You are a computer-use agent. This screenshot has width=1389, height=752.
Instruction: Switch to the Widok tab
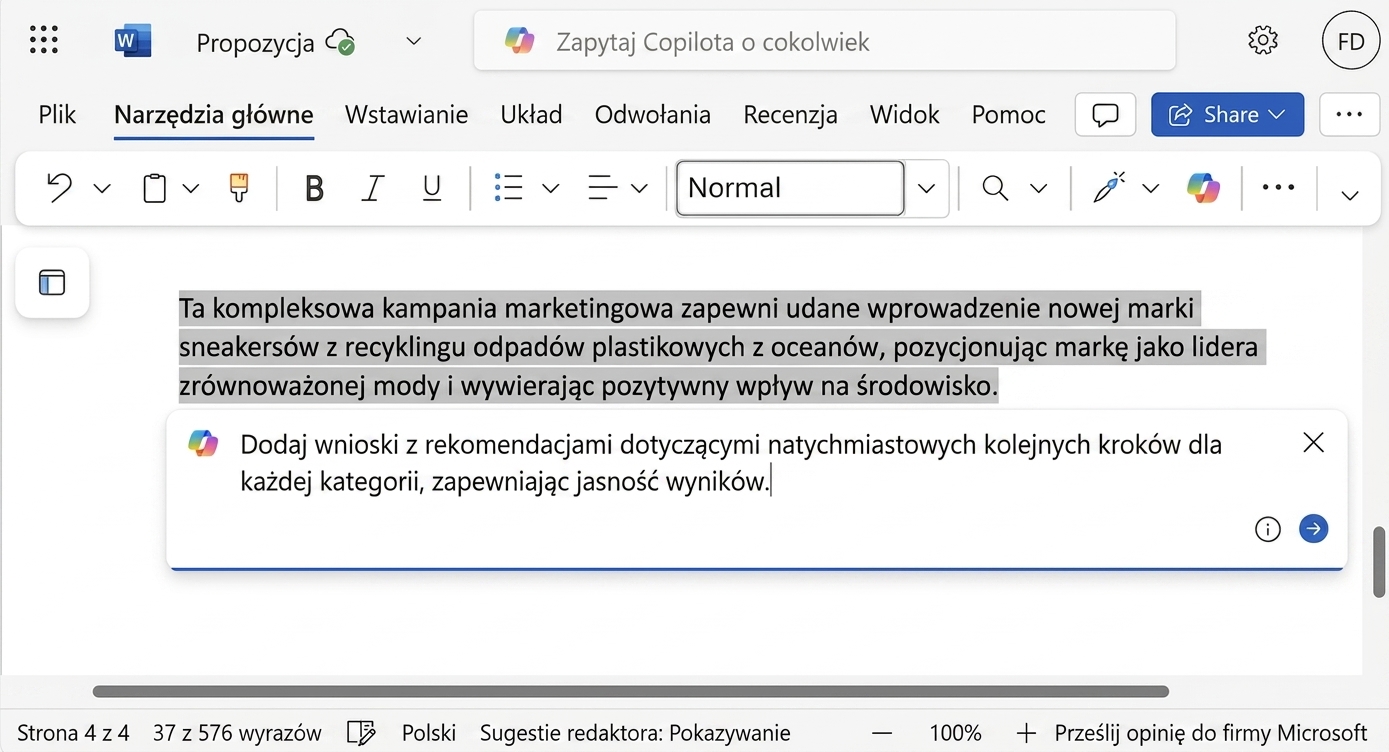(x=904, y=114)
